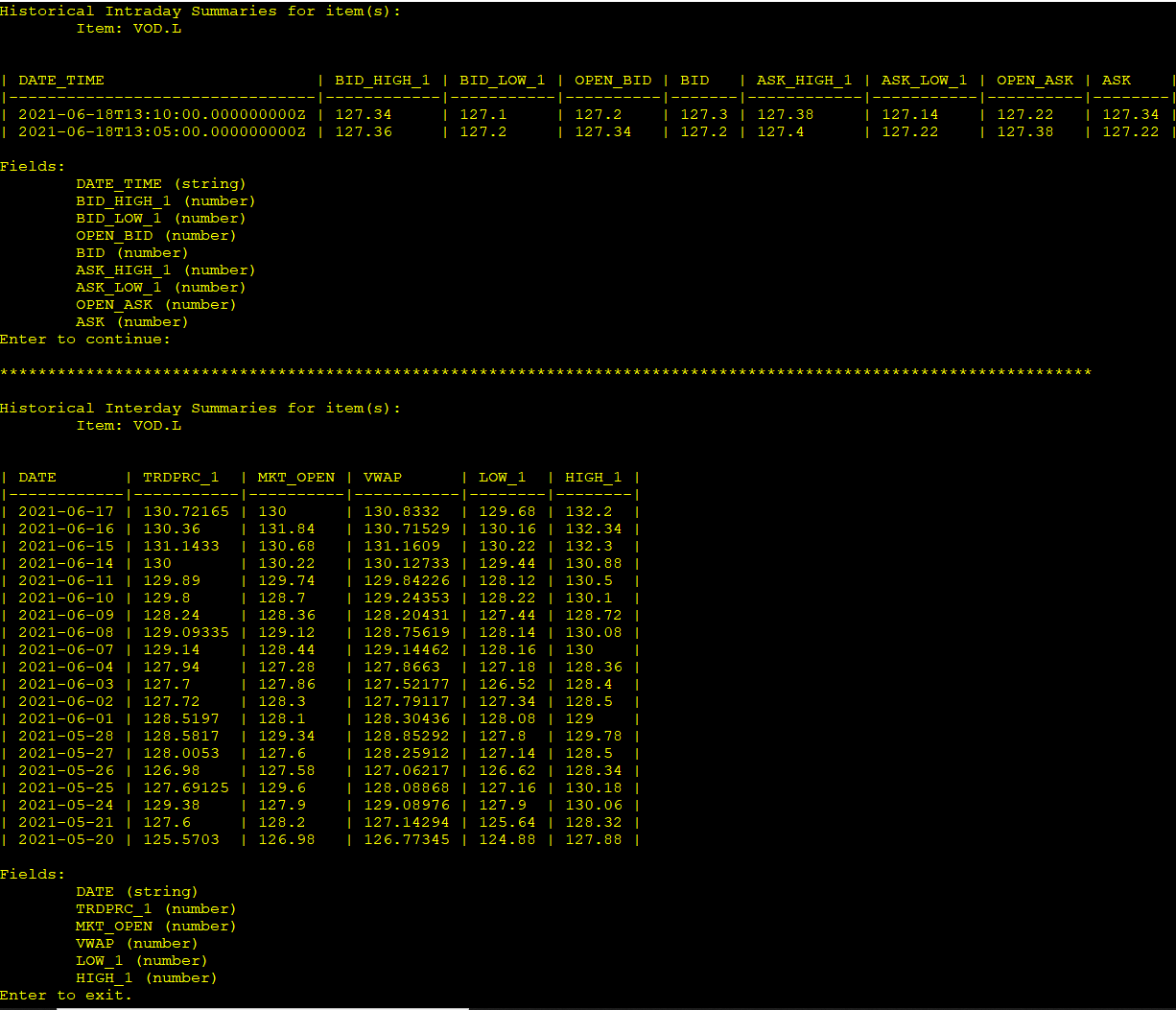
Task: Select the TRDPRC_1 column header in interday table
Action: [180, 478]
